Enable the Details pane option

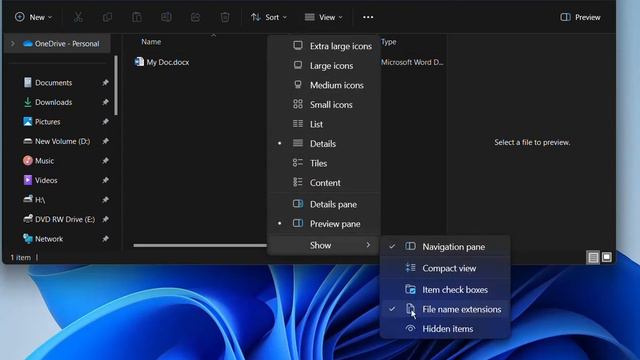(324, 204)
